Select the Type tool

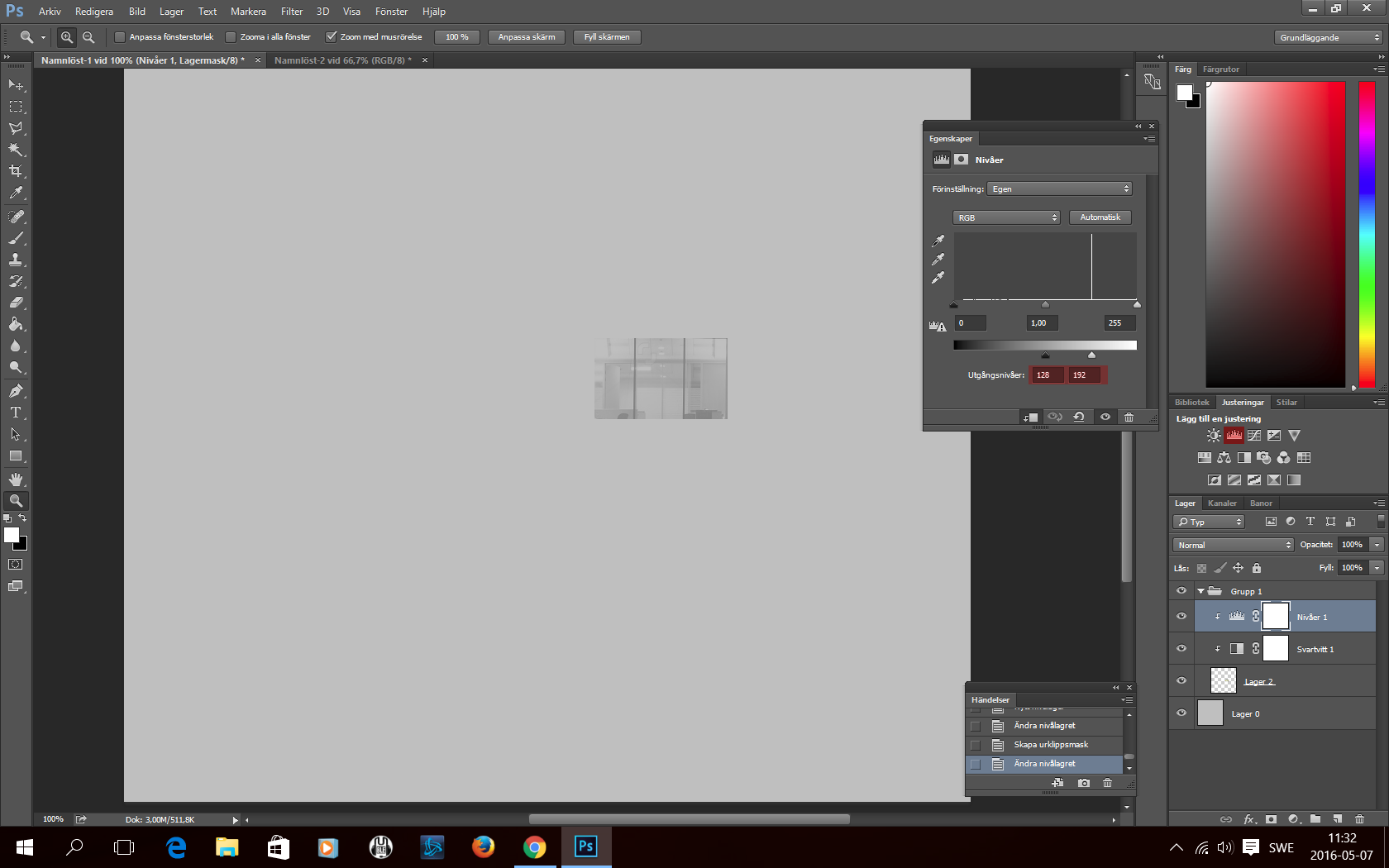point(16,413)
